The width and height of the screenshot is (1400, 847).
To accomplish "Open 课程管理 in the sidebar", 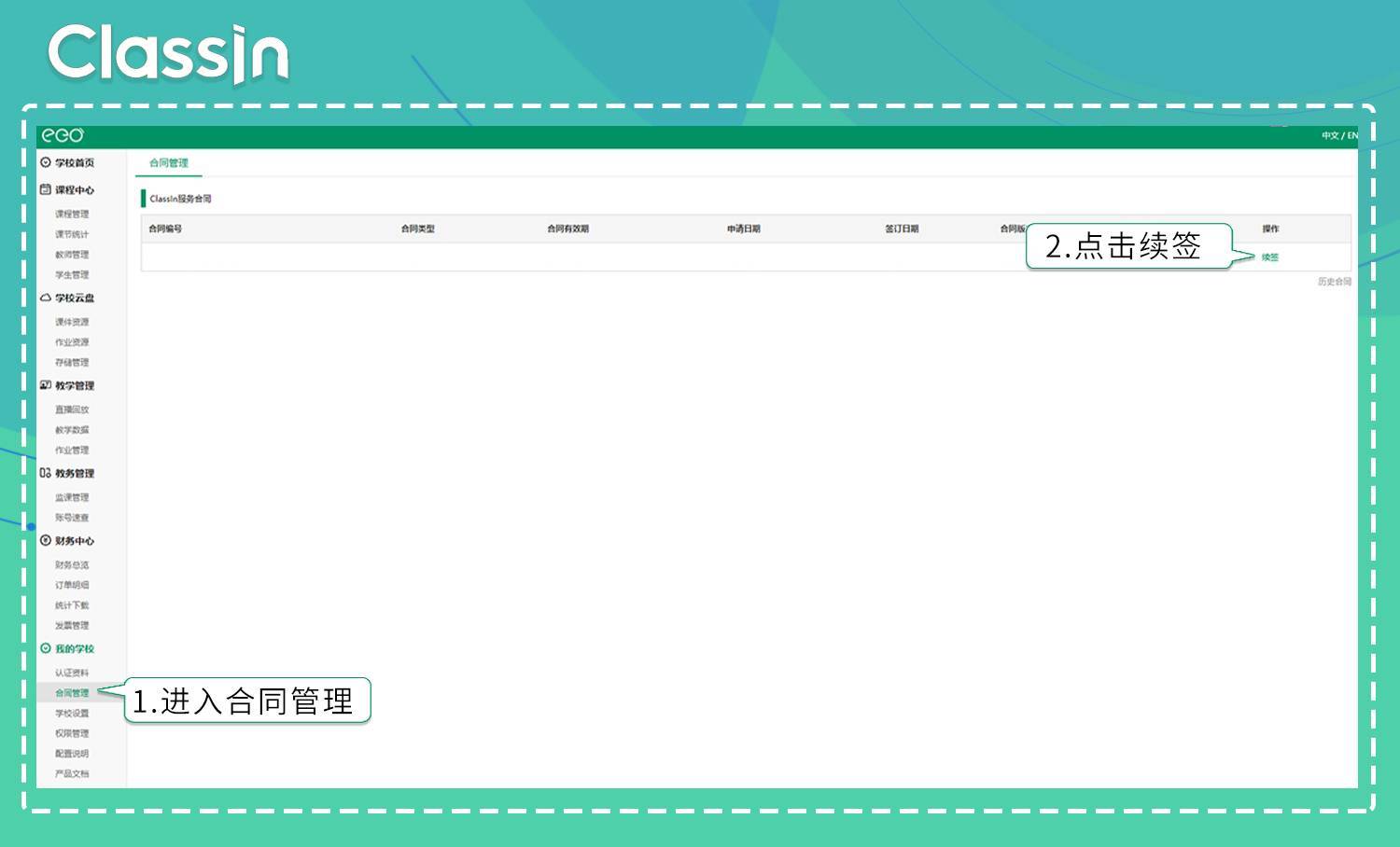I will (x=72, y=214).
